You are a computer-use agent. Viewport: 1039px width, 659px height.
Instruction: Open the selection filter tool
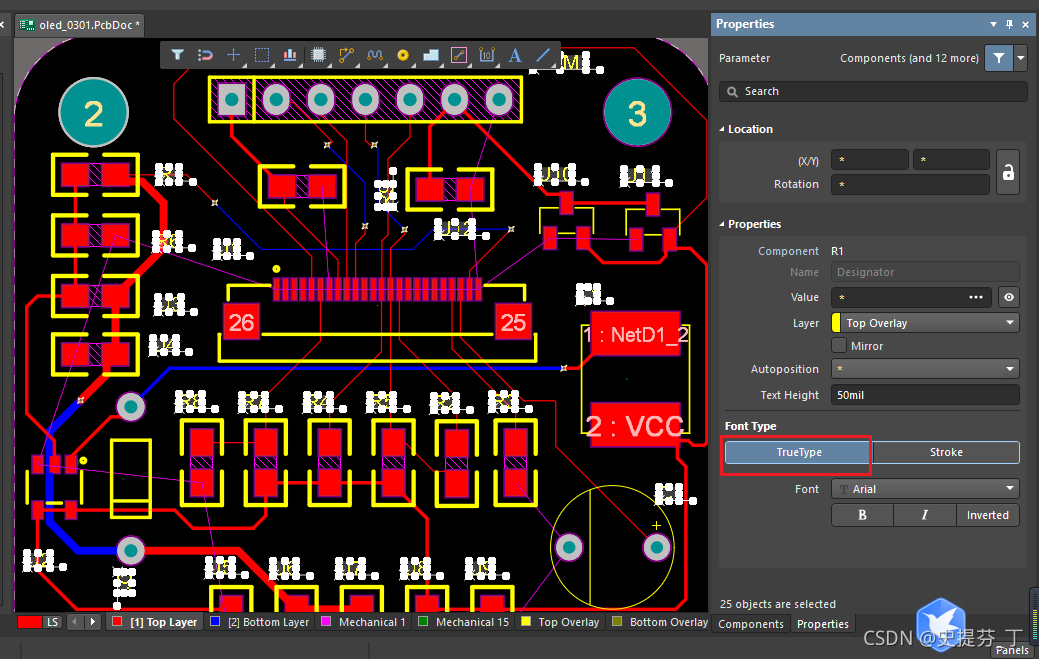(x=177, y=55)
